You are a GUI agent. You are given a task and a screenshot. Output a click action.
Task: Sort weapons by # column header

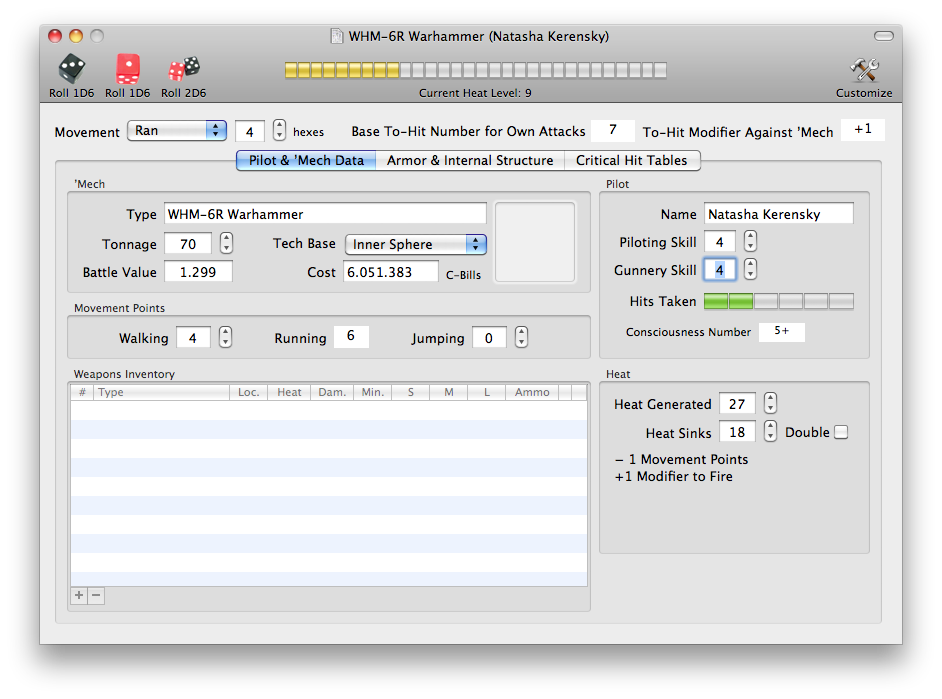tap(82, 392)
